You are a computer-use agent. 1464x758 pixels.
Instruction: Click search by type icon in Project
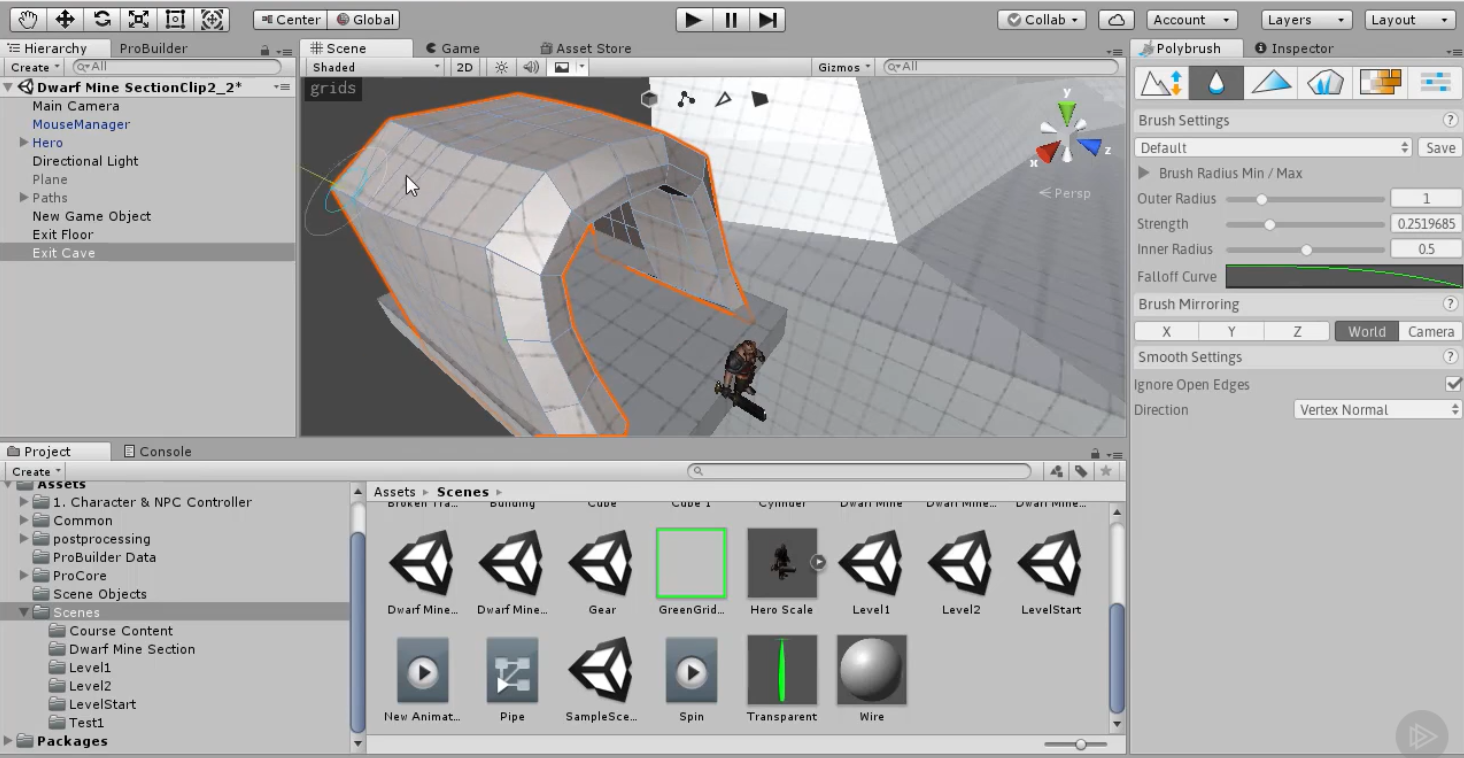point(1057,471)
